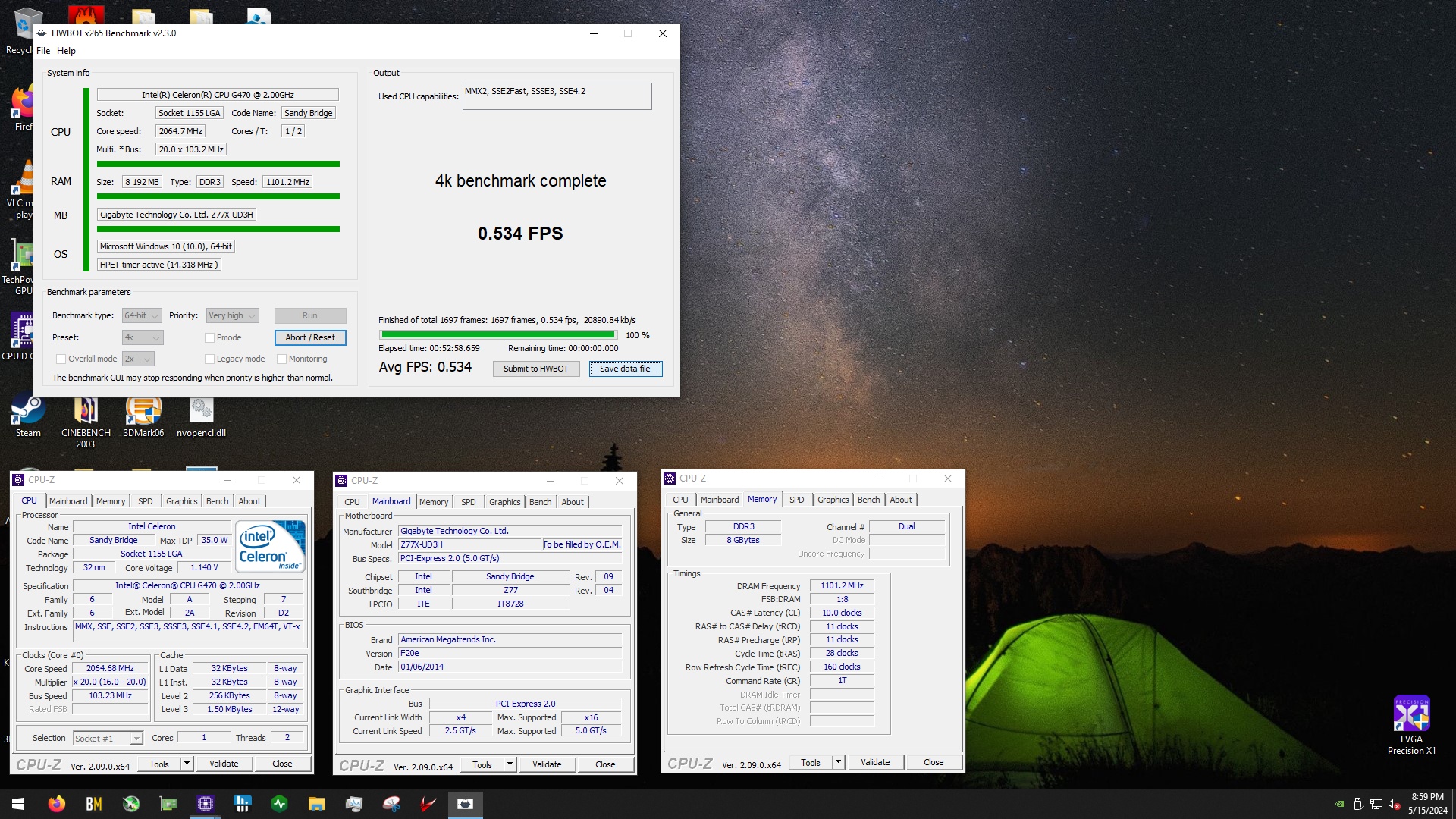Toggle the Overkill mode checkbox

(x=61, y=359)
